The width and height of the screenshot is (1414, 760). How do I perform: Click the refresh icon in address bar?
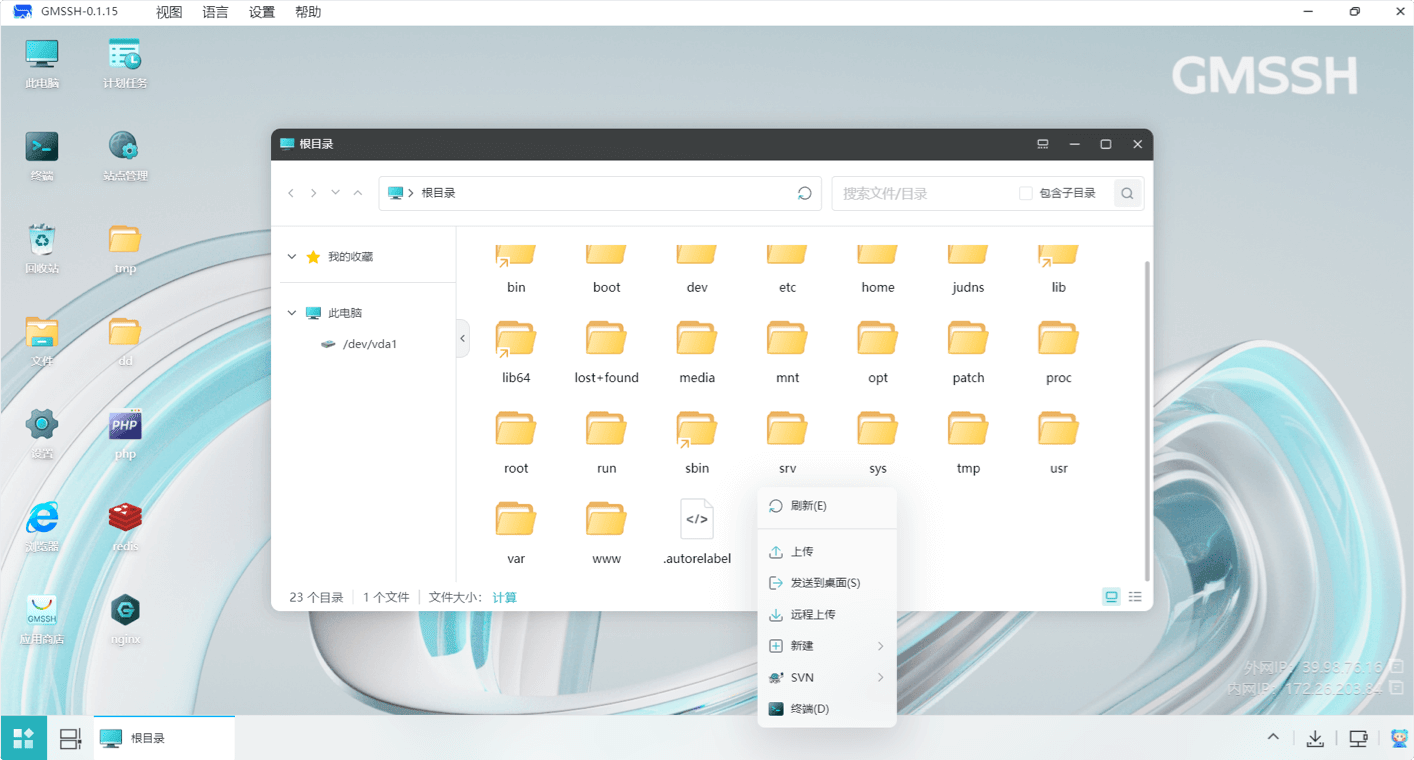click(804, 193)
